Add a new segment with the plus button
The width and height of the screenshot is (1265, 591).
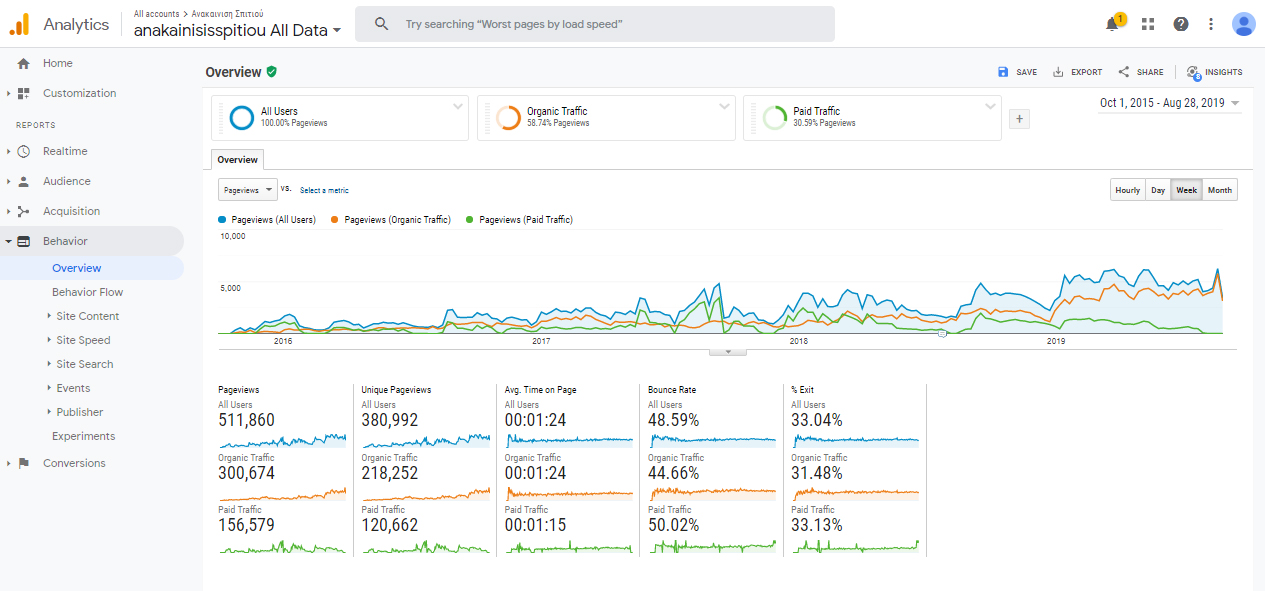coord(1018,118)
